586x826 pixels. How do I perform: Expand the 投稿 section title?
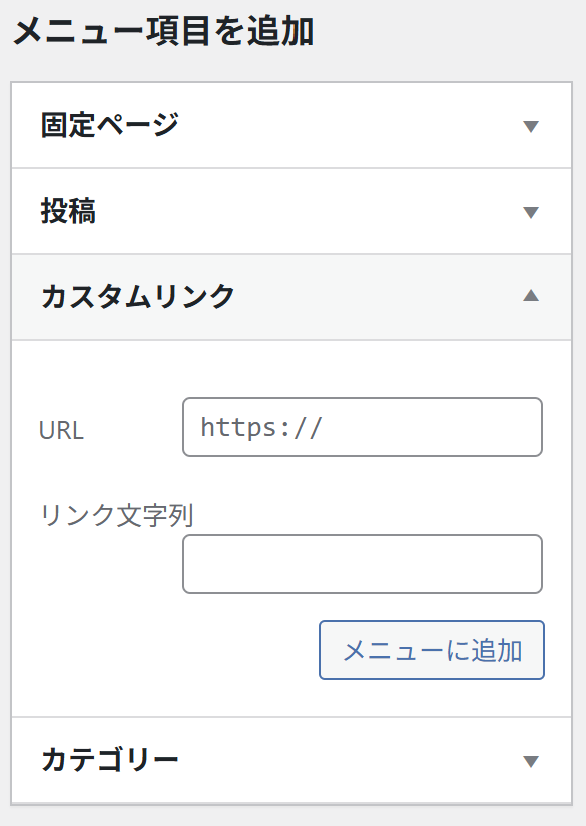click(69, 211)
